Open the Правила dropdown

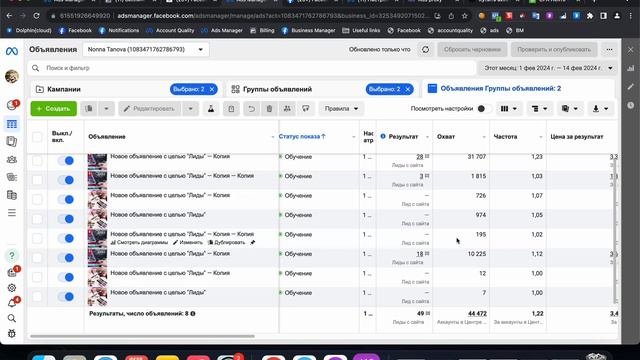pyautogui.click(x=341, y=109)
